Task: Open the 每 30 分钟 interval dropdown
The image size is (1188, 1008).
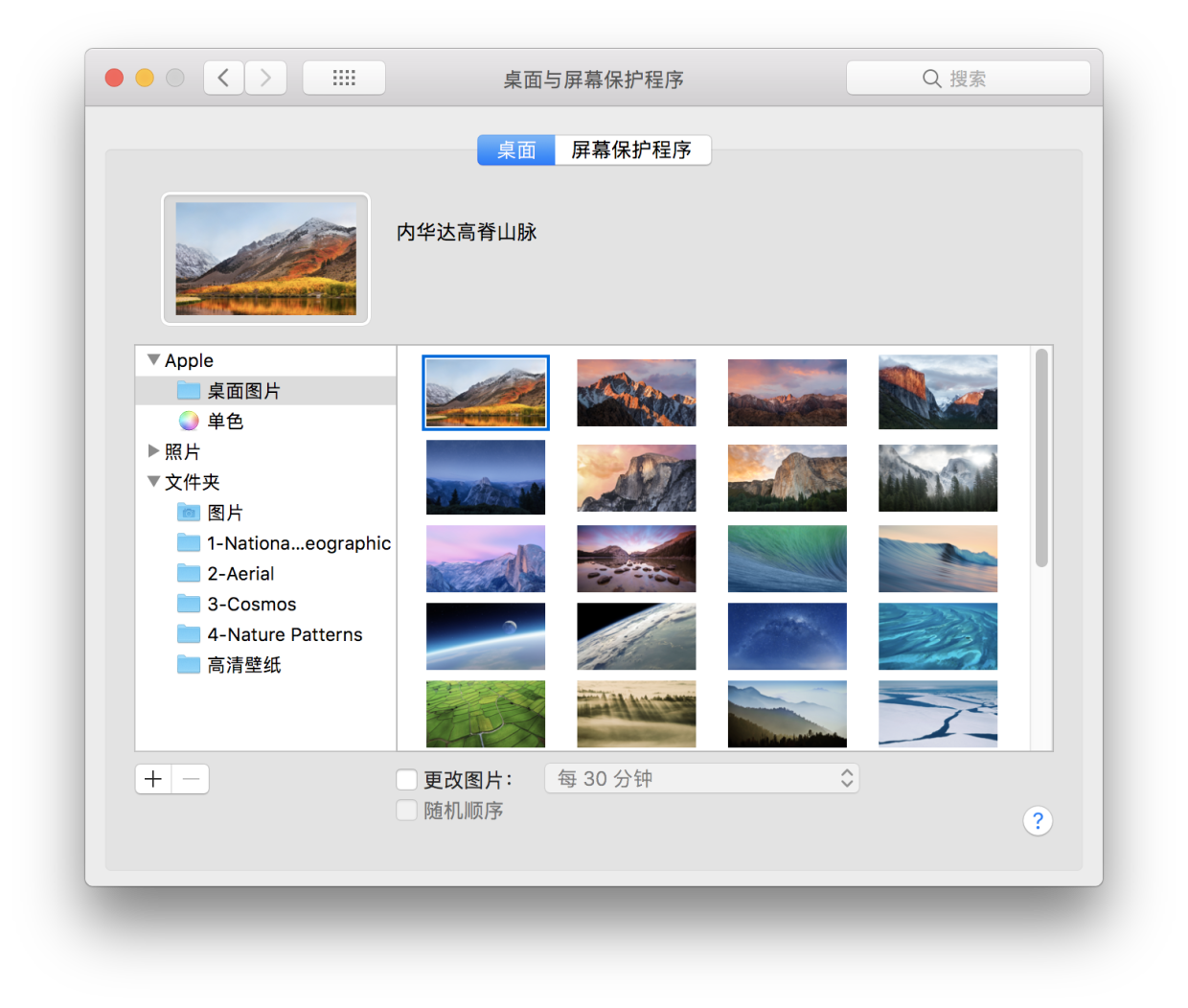Action: click(x=701, y=779)
